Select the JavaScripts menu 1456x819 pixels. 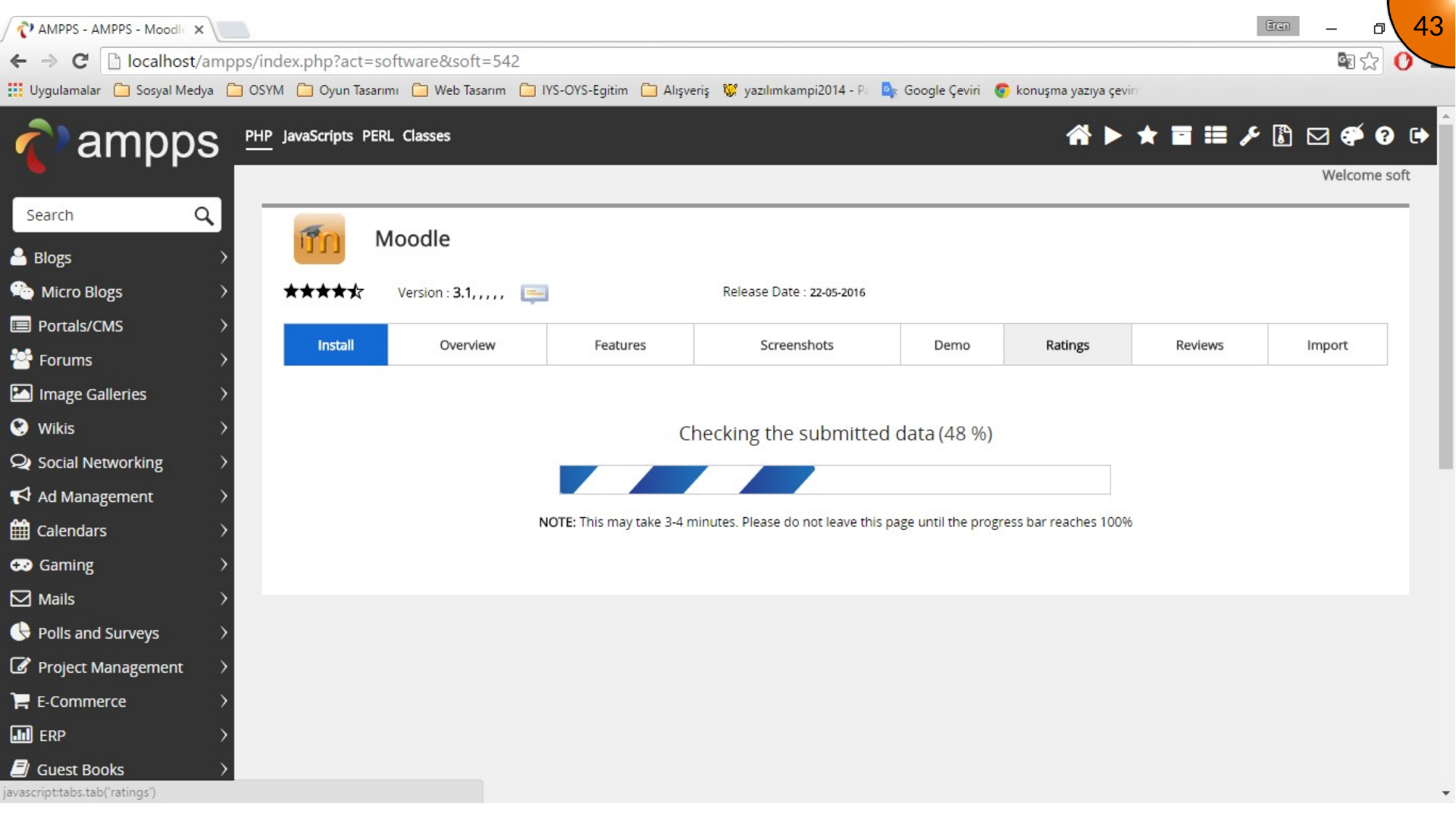(x=318, y=136)
